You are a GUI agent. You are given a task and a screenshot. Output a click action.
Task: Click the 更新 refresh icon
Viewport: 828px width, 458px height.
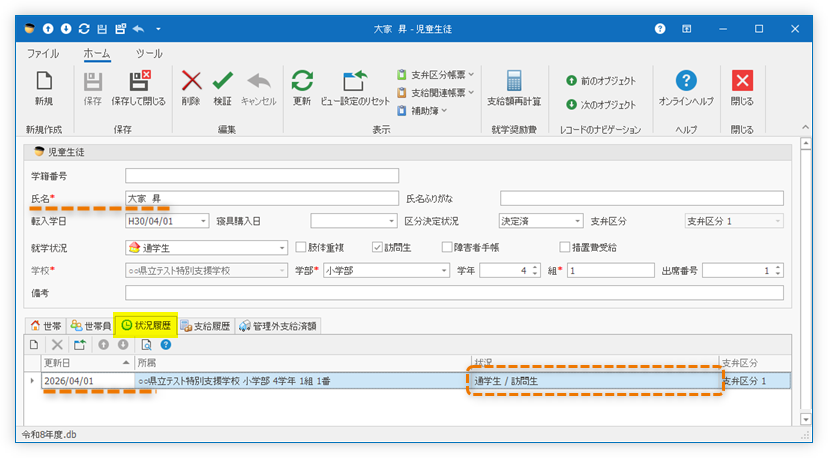click(x=302, y=81)
